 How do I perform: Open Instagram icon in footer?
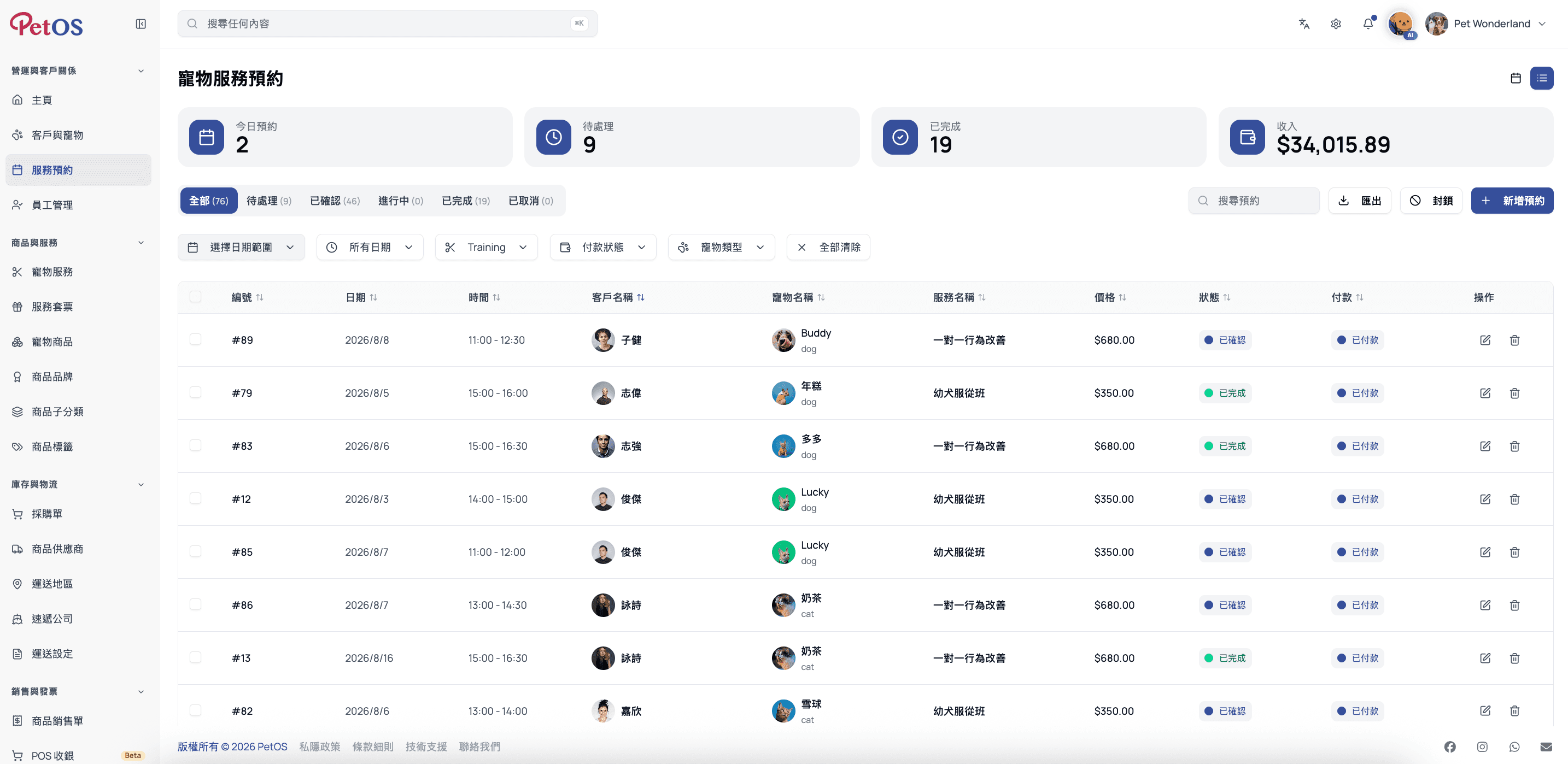1482,747
